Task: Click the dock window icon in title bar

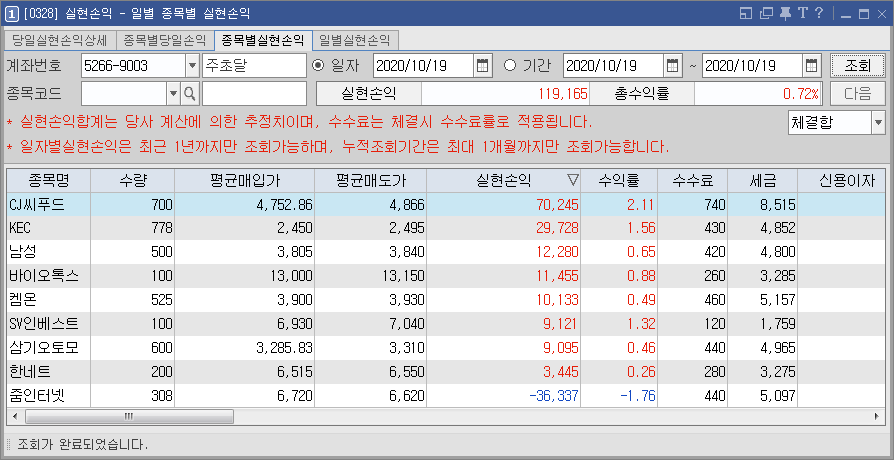Action: 745,14
